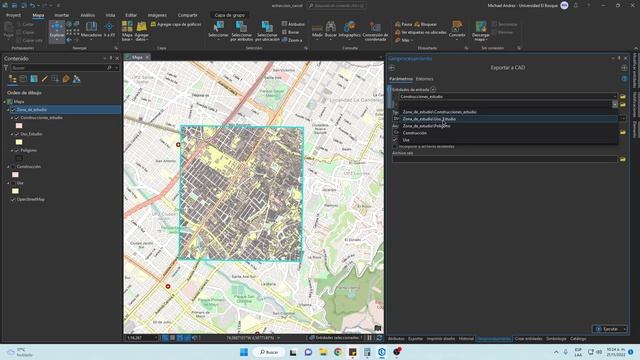Click the Uso_Estudio yellow symbol swatch
Screen dimensions: 640x360
[x=19, y=142]
